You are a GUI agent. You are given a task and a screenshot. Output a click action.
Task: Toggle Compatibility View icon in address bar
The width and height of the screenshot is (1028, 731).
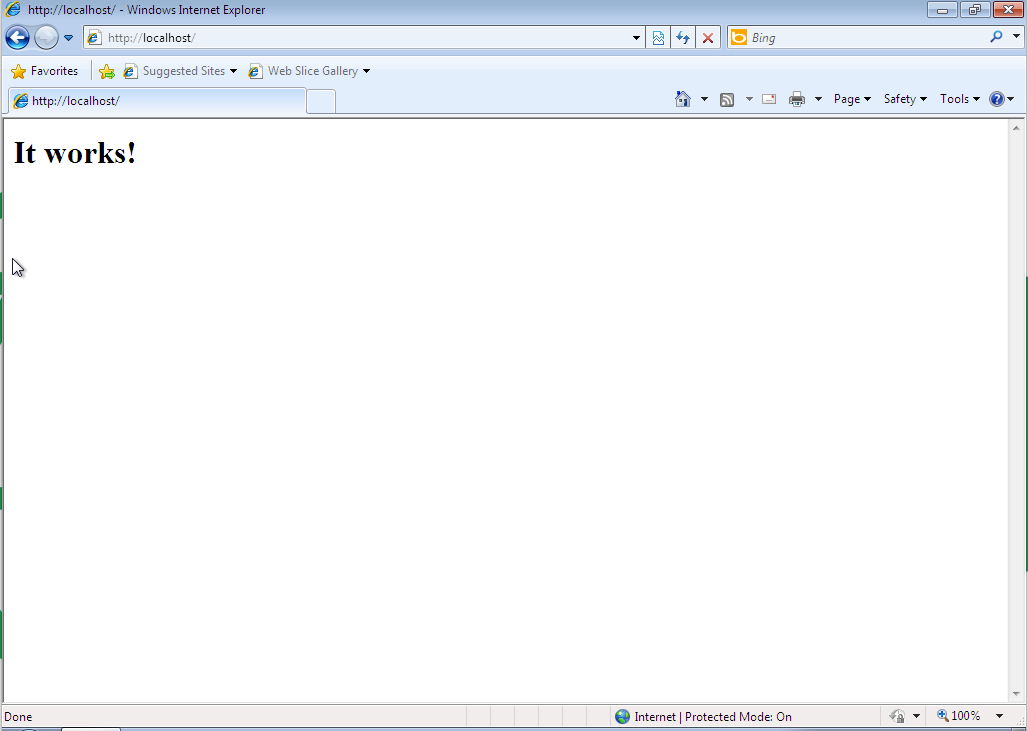pos(658,38)
